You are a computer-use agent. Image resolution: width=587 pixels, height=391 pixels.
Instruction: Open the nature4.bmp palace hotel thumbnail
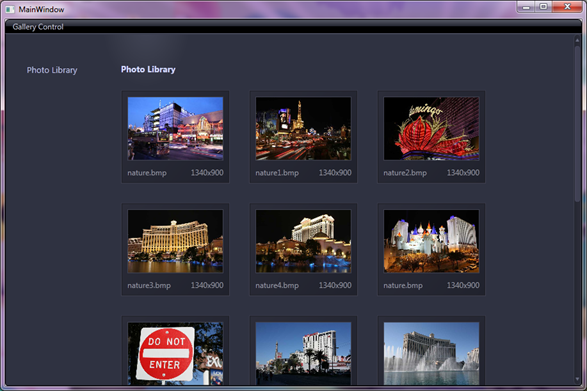click(303, 241)
